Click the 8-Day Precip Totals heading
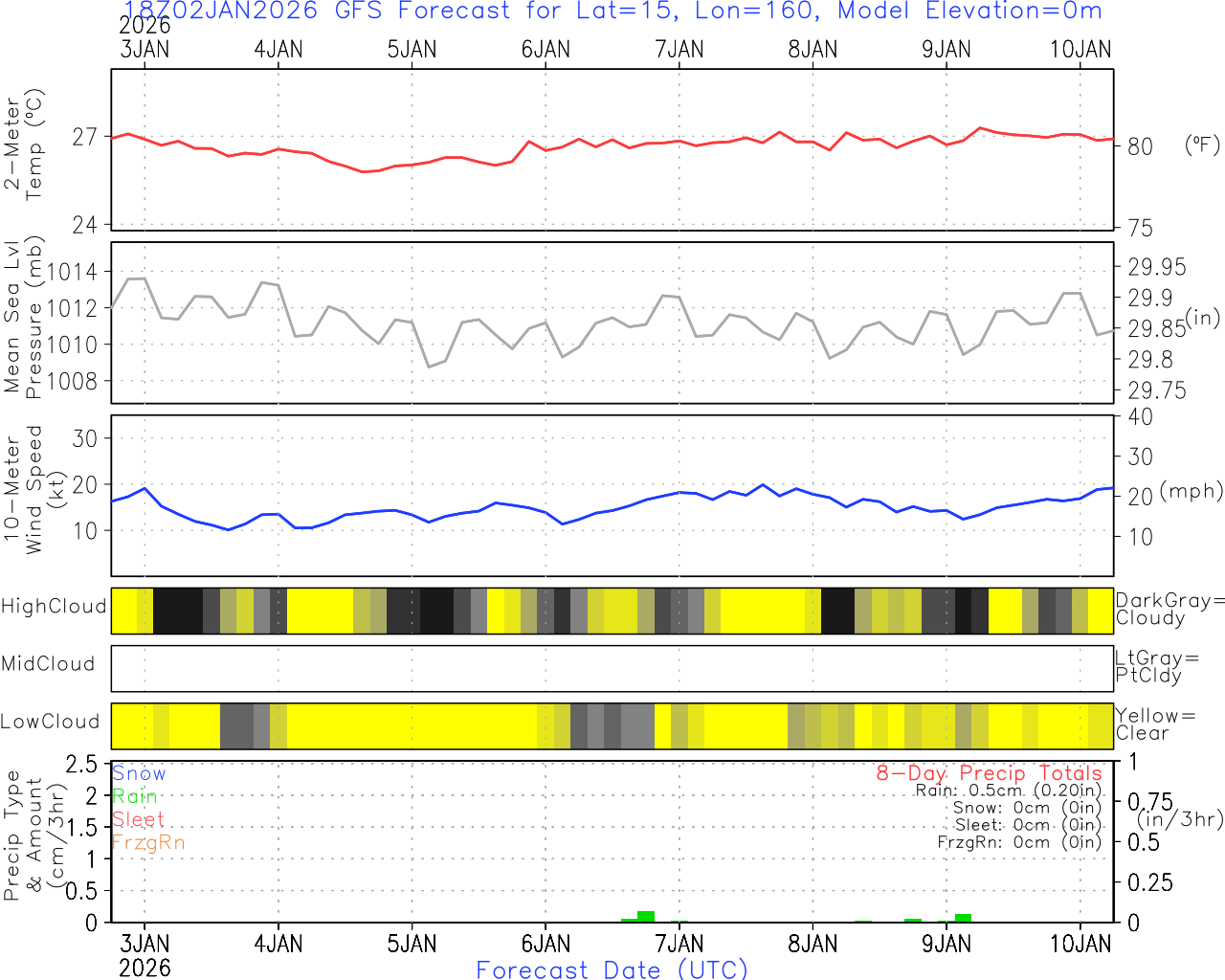The width and height of the screenshot is (1225, 980). (989, 773)
